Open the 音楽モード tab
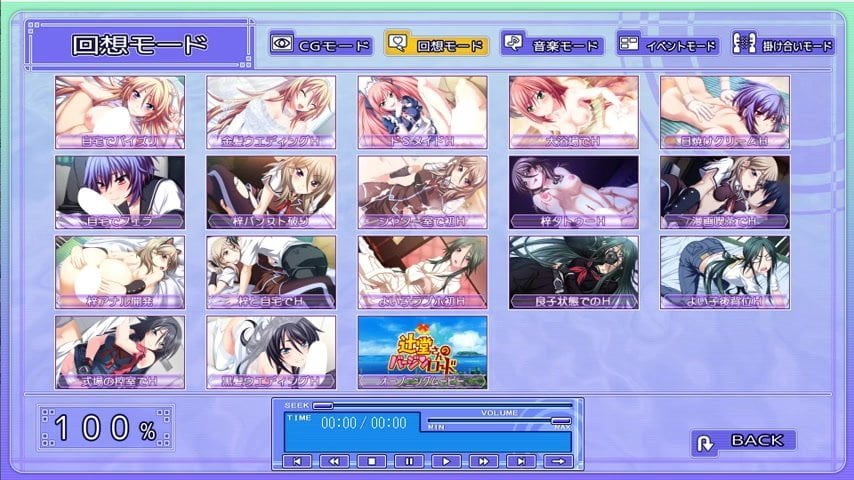854x480 pixels. (x=552, y=45)
